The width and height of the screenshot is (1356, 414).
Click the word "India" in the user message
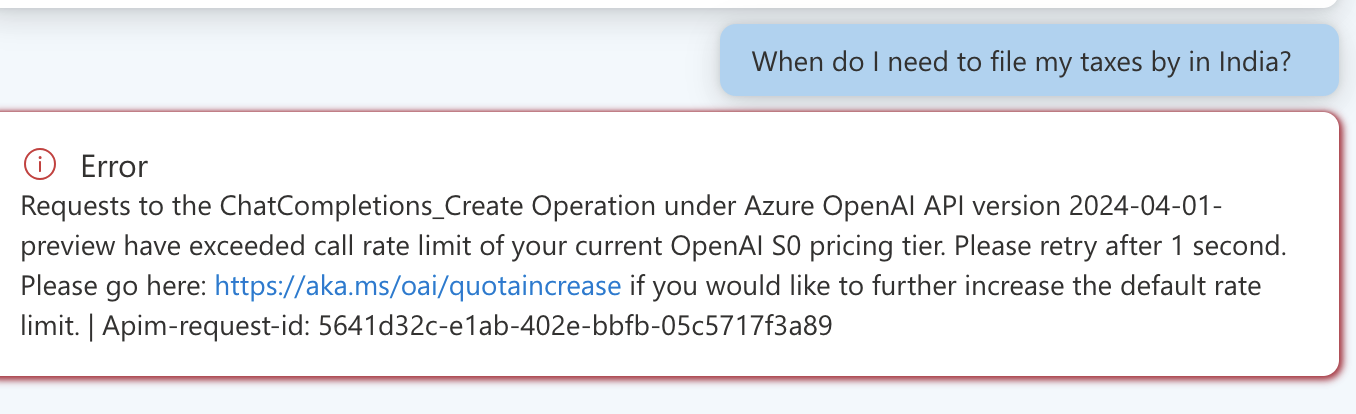[1262, 62]
